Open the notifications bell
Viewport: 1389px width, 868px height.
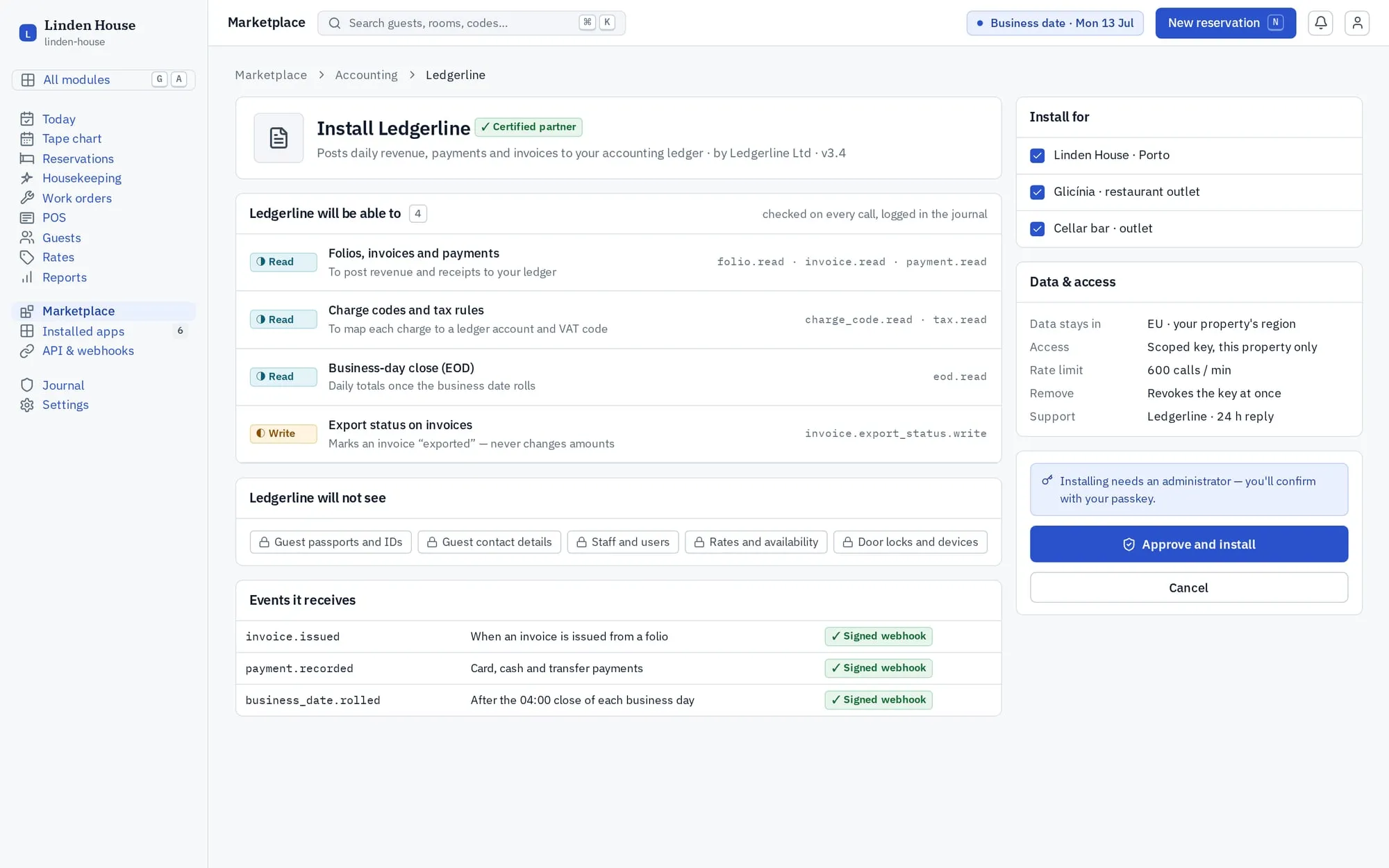[1320, 23]
